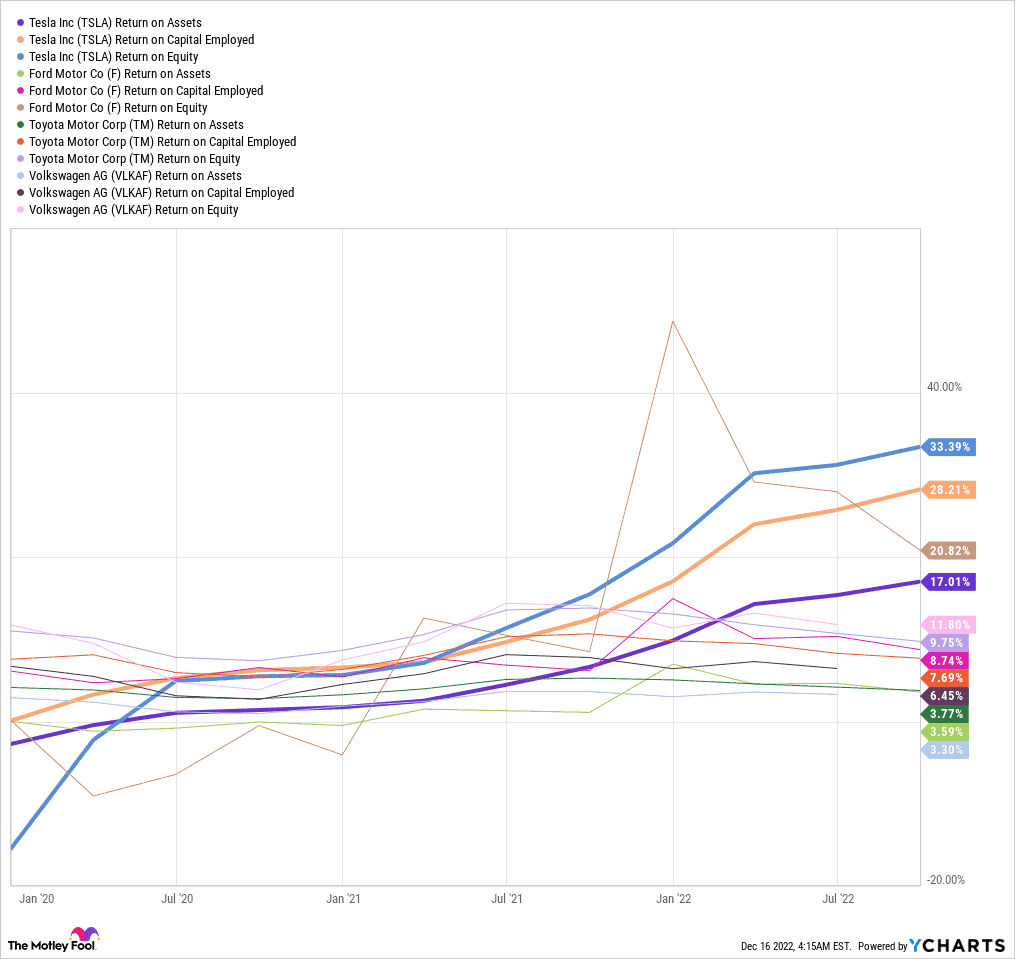The width and height of the screenshot is (1015, 959).
Task: Click the 33.39% blue value tag
Action: pyautogui.click(x=948, y=447)
